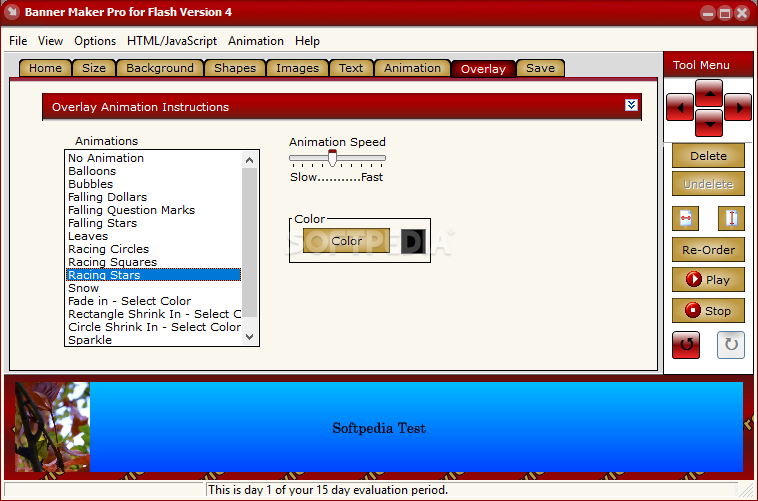
Task: Click the animations list scroll down arrow
Action: coord(249,337)
